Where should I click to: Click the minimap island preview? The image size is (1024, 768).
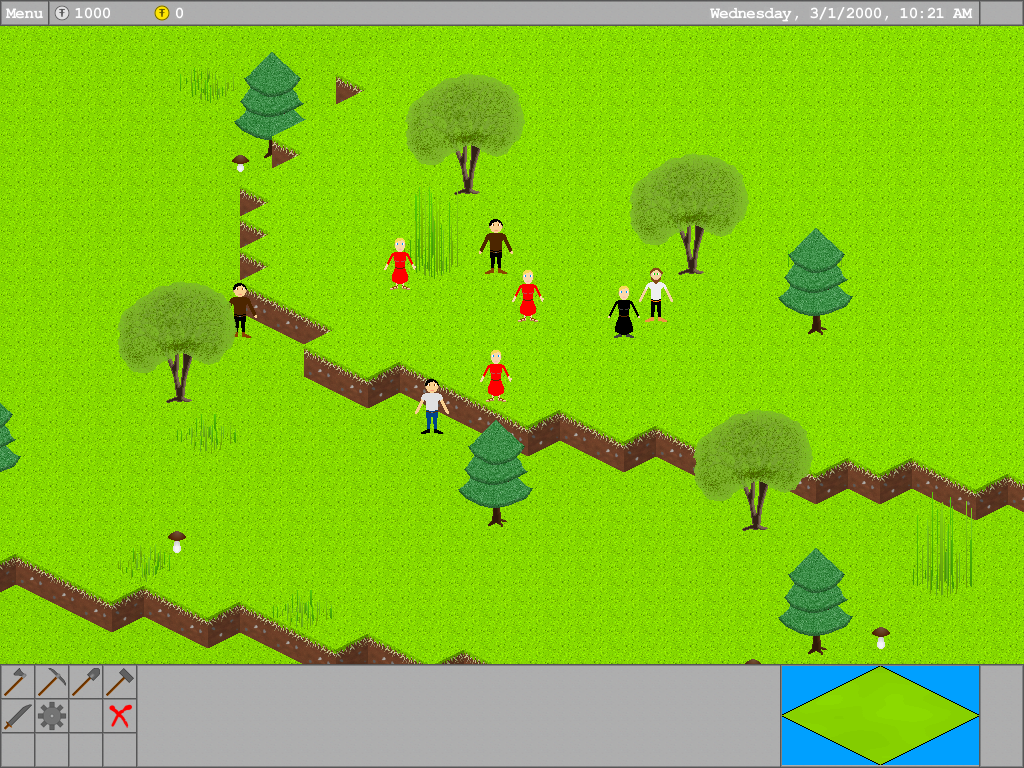coord(879,715)
